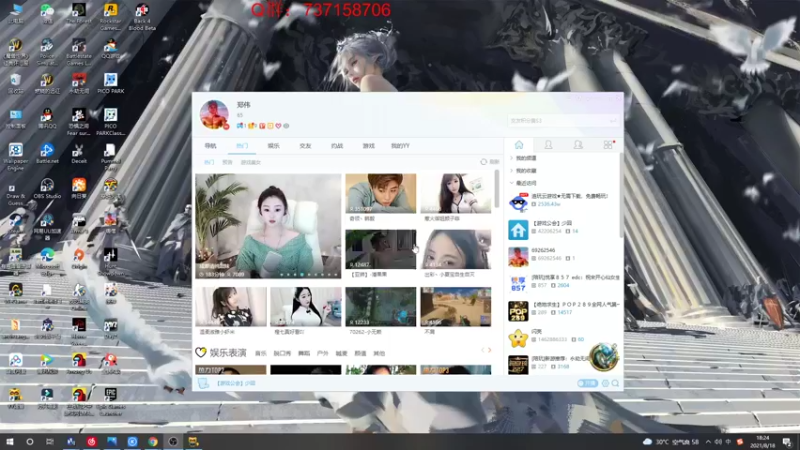Viewport: 800px width, 450px height.
Task: Open the Microsoft Edge desktop icon
Action: [47, 262]
